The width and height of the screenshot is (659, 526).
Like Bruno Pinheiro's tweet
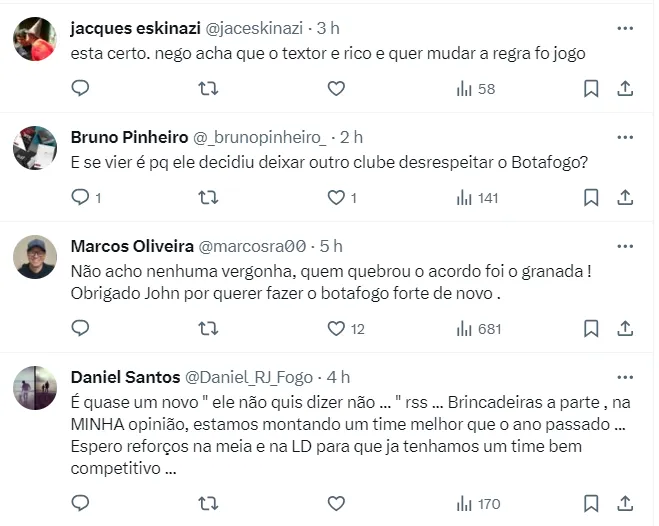coord(337,198)
